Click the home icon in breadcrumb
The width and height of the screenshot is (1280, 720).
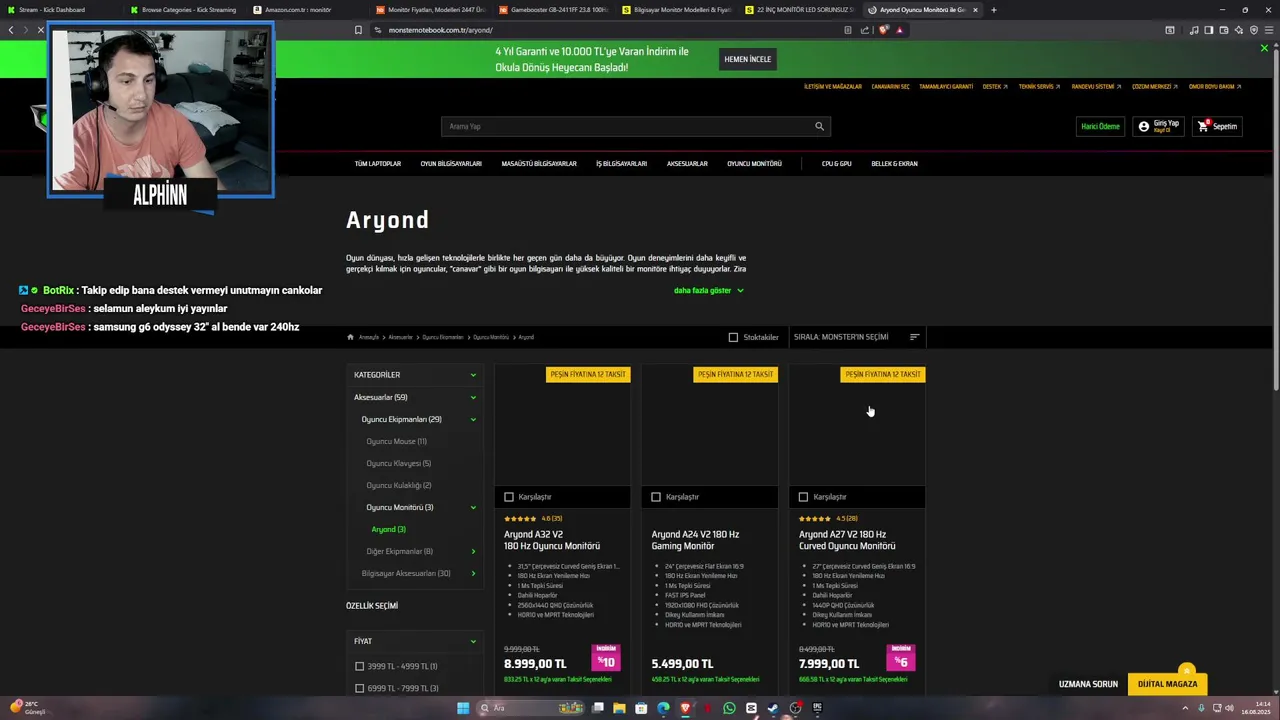pyautogui.click(x=350, y=337)
